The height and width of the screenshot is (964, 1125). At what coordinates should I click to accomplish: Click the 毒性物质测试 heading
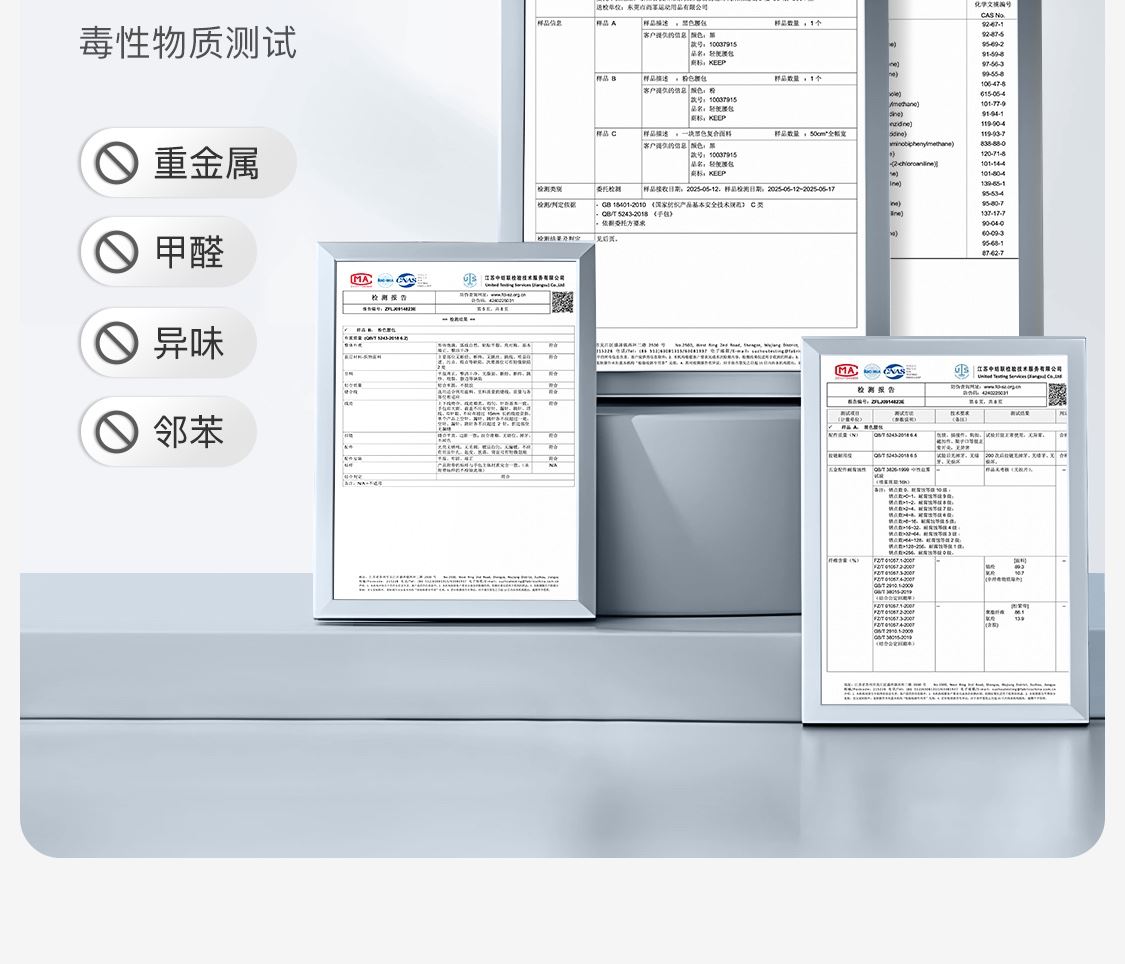tap(188, 43)
